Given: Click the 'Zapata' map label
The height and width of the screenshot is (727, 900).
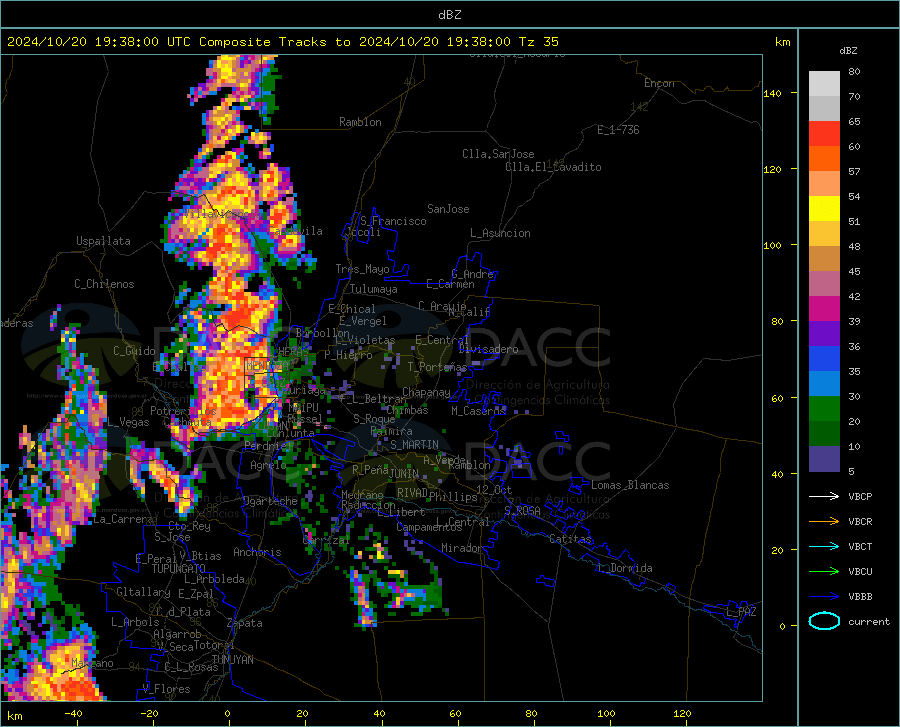Looking at the screenshot, I should 245,623.
